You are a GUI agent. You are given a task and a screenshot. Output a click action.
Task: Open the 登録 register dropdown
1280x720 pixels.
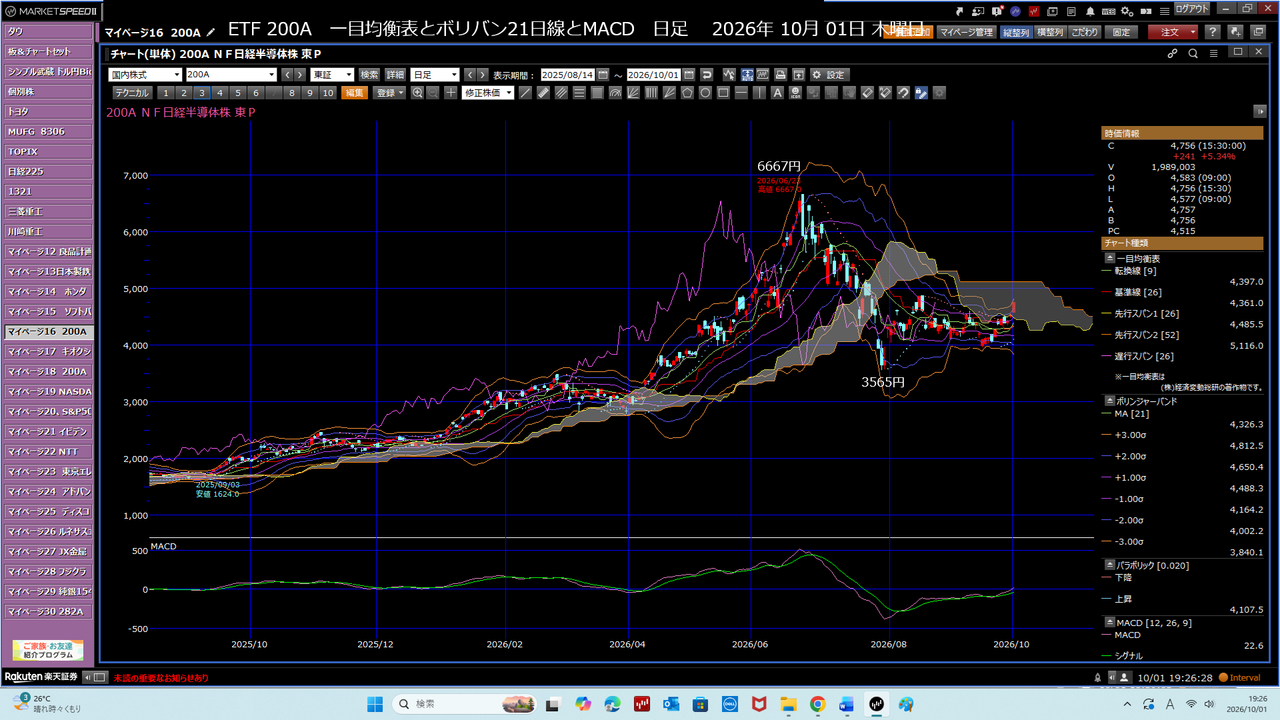click(389, 93)
